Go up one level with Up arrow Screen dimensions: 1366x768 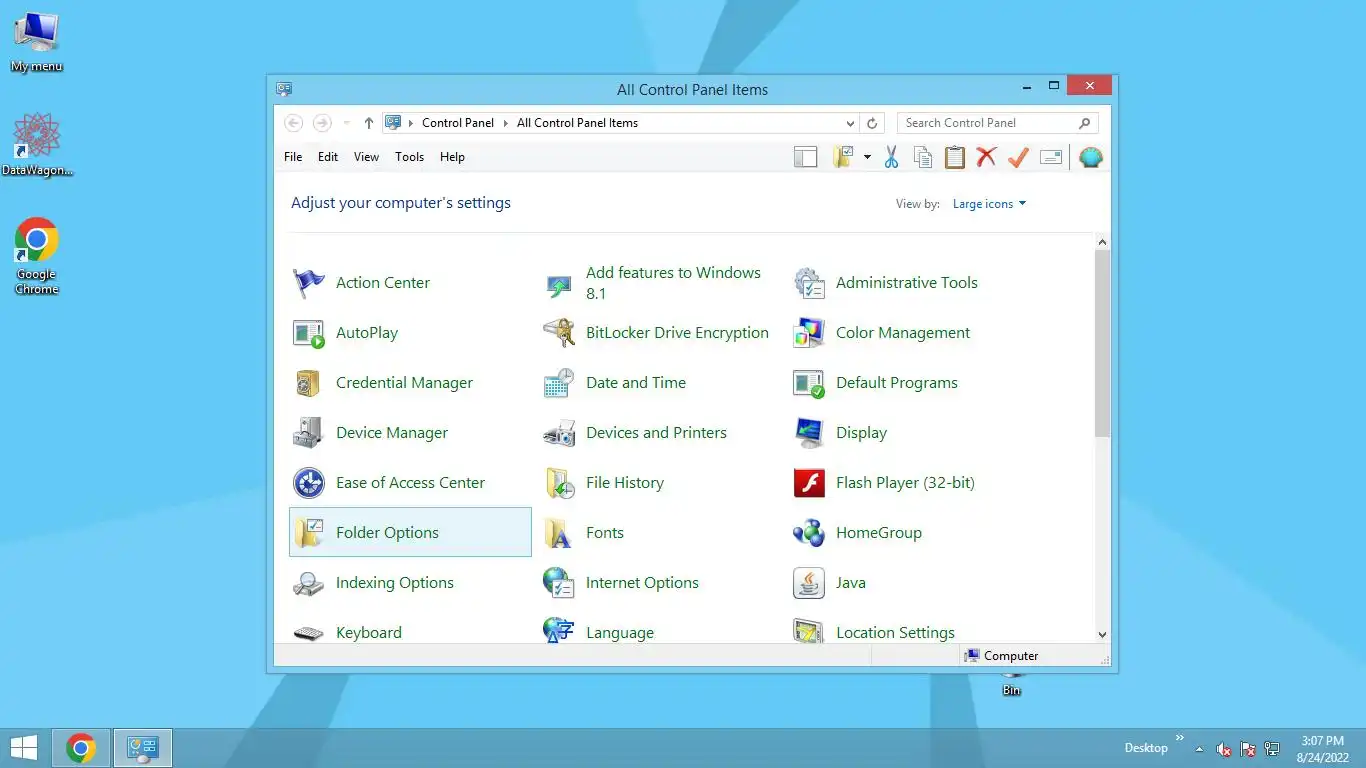point(369,123)
